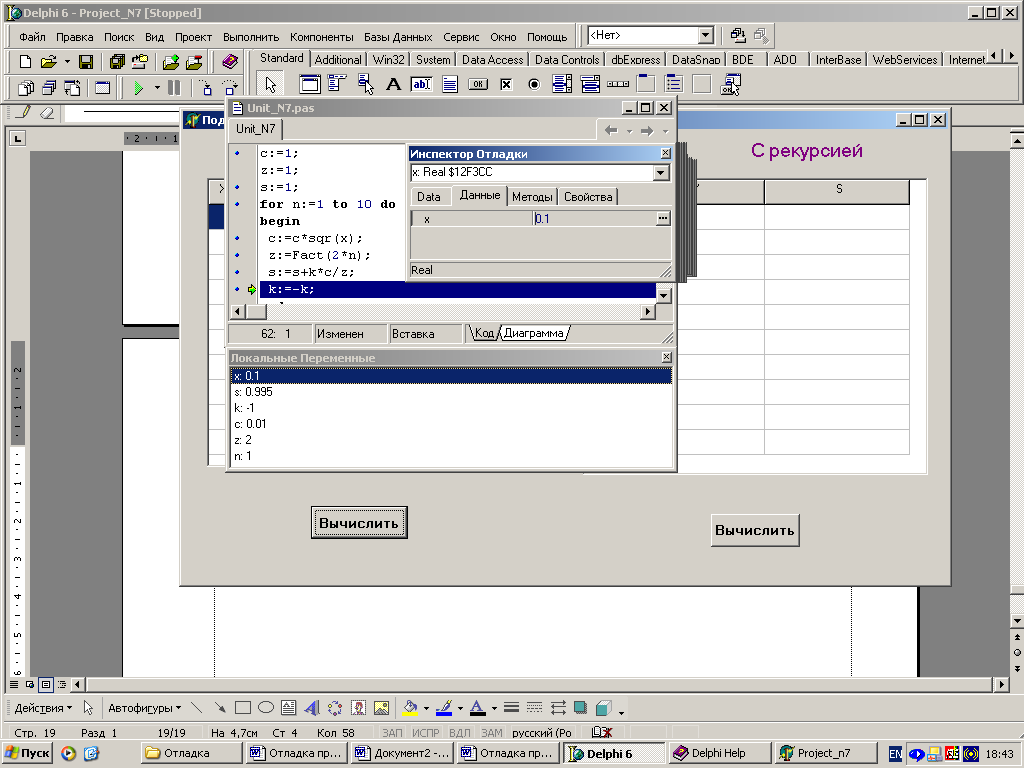Click the View Form icon

[x=49, y=88]
